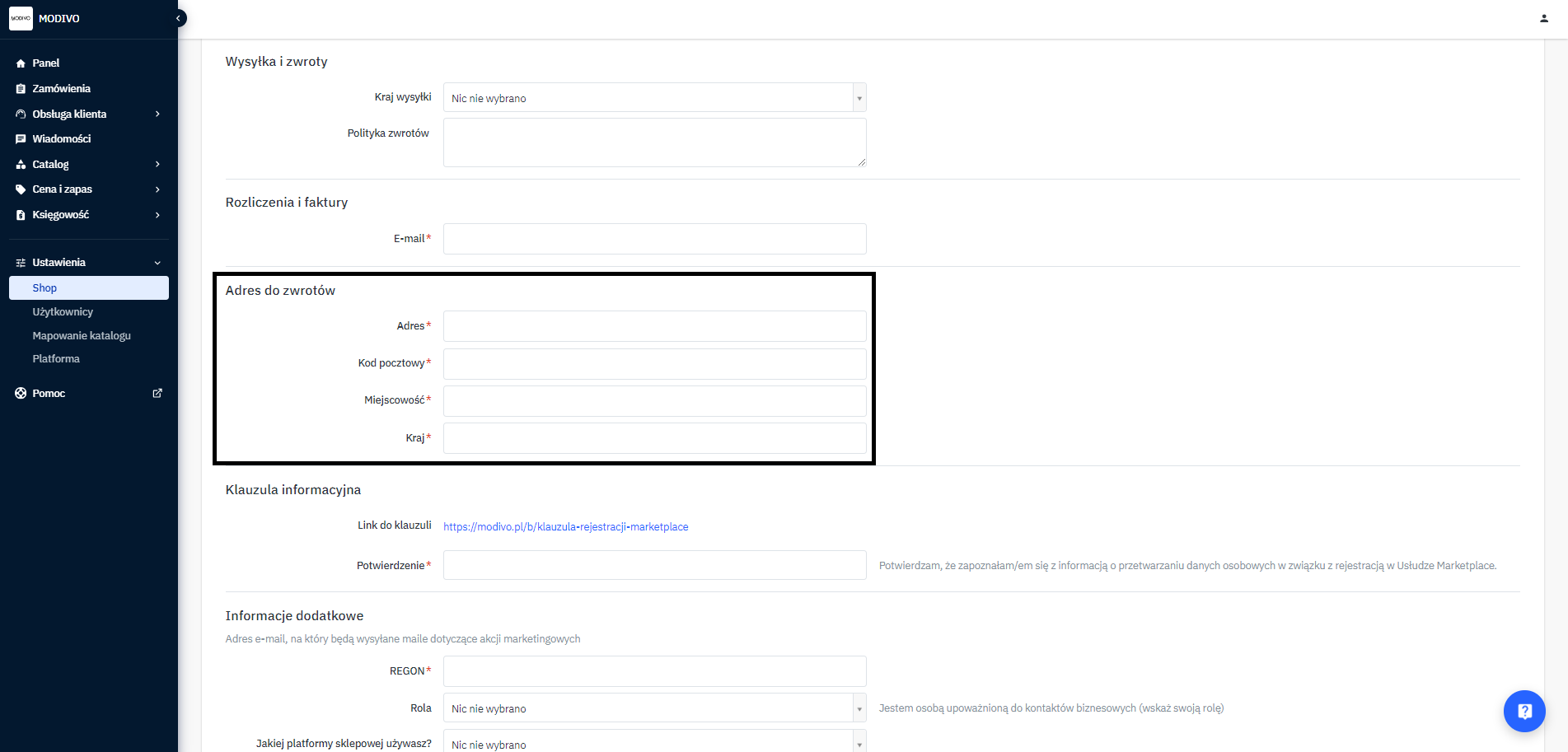Expand the Obsługa klienta submenu chevron

coord(157,114)
